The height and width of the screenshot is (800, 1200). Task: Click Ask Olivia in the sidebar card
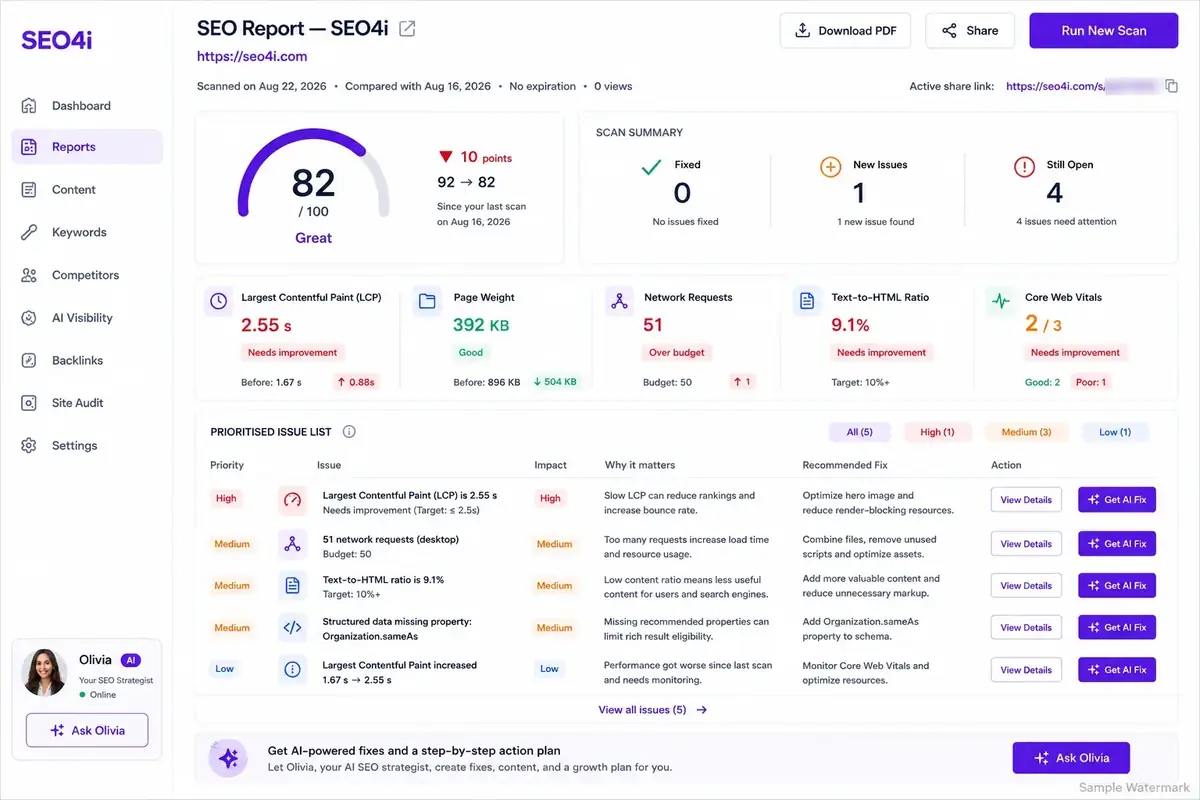point(87,730)
